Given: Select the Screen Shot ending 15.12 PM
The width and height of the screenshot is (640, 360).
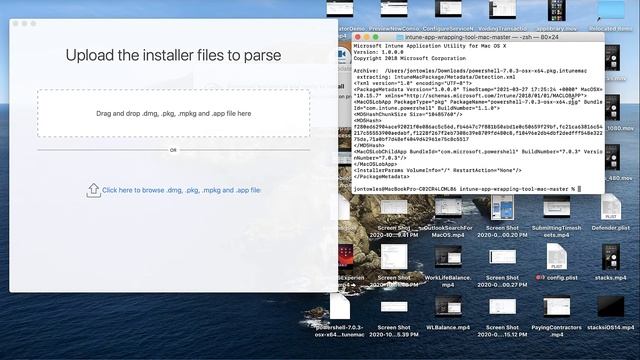Looking at the screenshot, I should (502, 307).
